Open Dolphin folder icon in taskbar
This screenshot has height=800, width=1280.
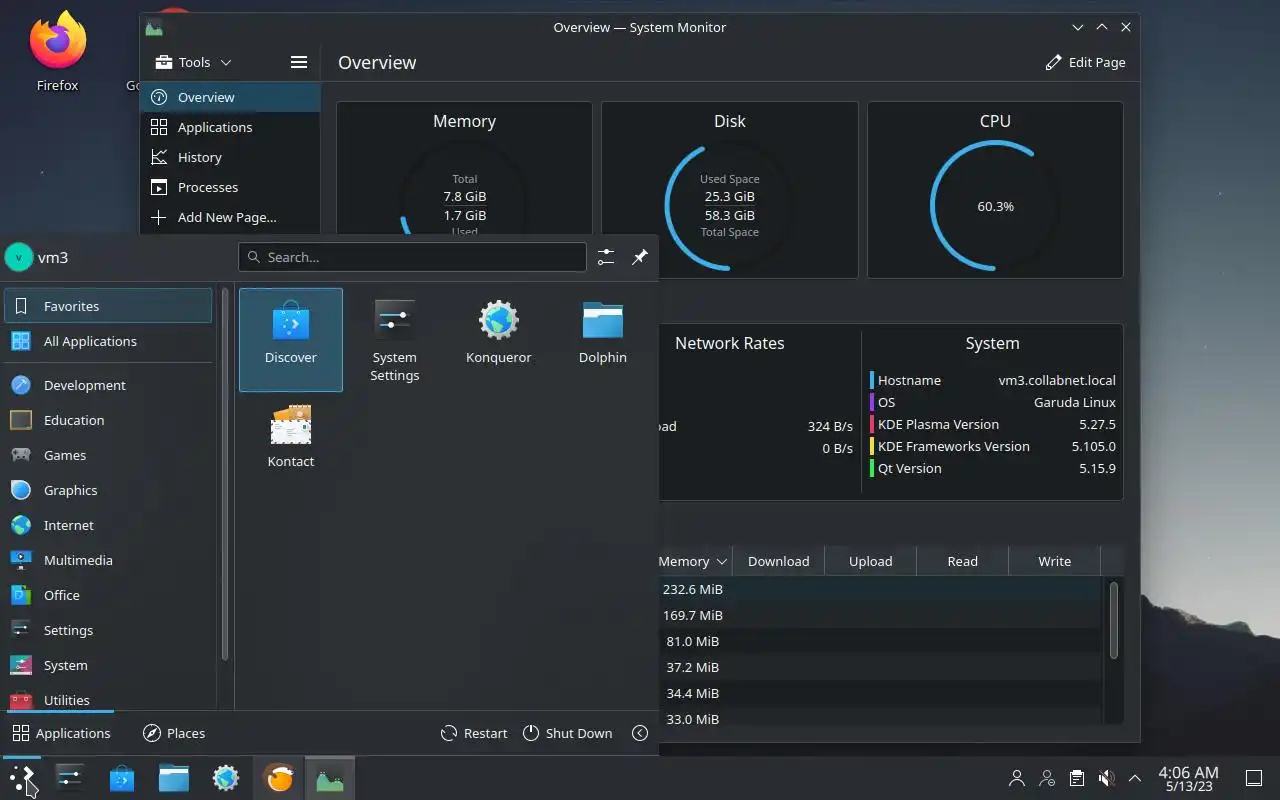[174, 778]
